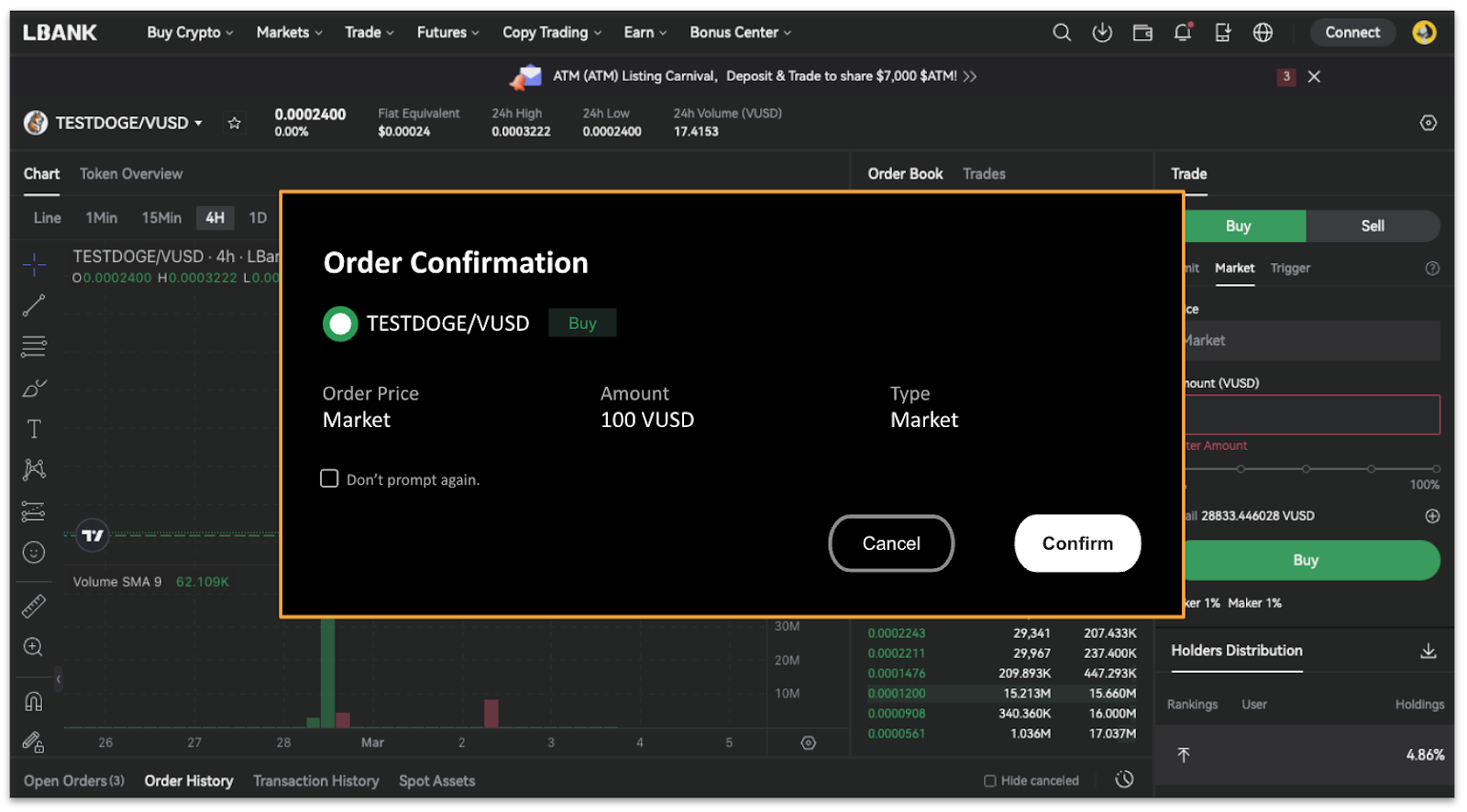Cancel the order confirmation dialog
The height and width of the screenshot is (812, 1467).
click(x=891, y=543)
